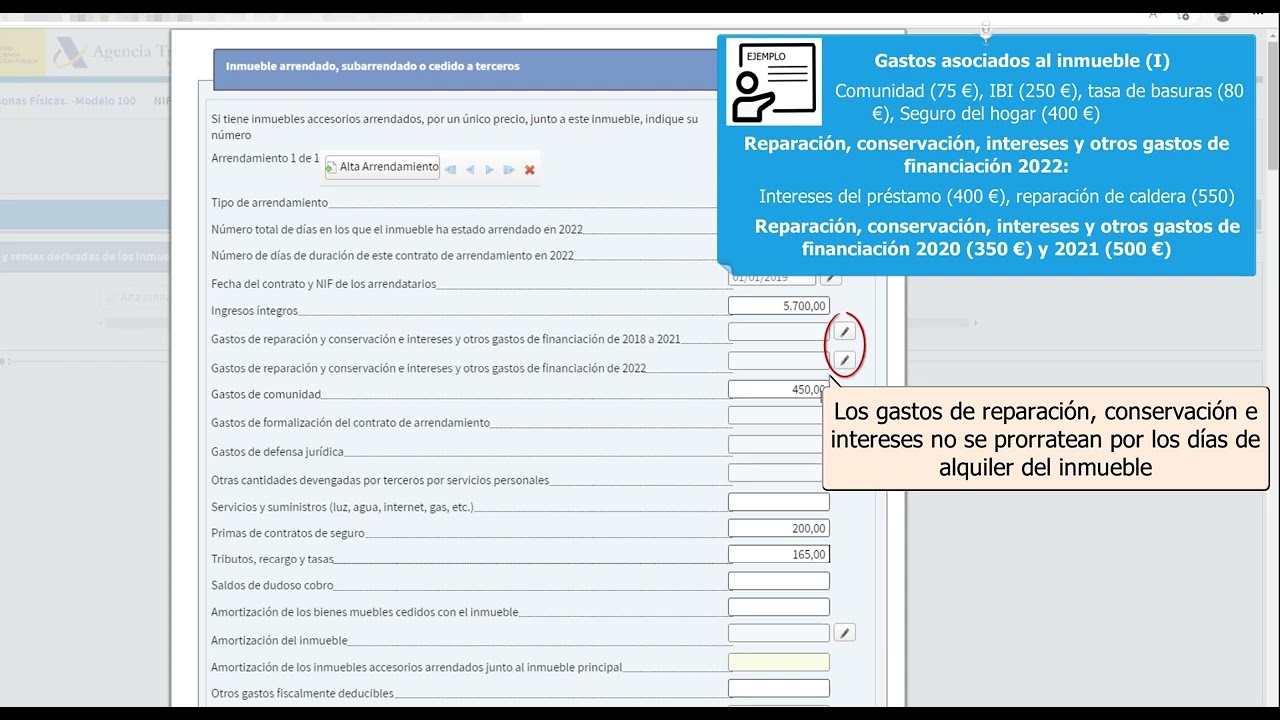
Task: Click the Amortización del inmueble amount field
Action: click(x=779, y=632)
